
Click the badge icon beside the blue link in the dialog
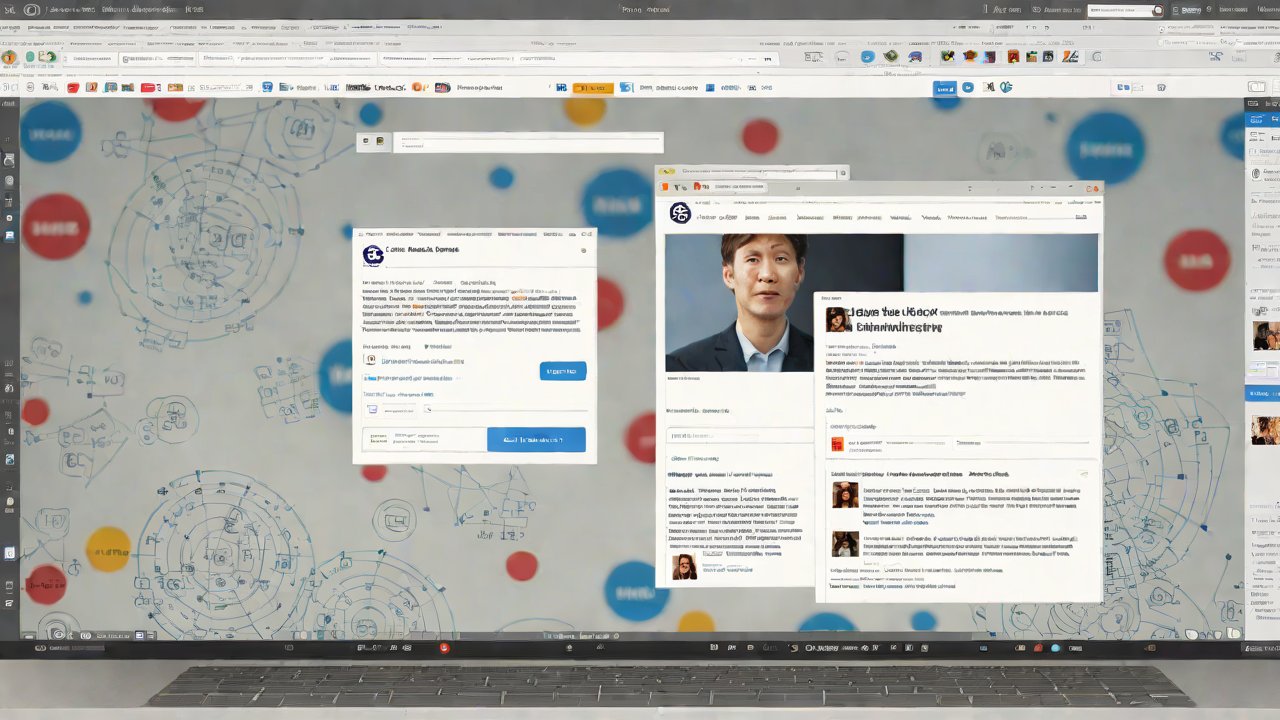pyautogui.click(x=370, y=360)
